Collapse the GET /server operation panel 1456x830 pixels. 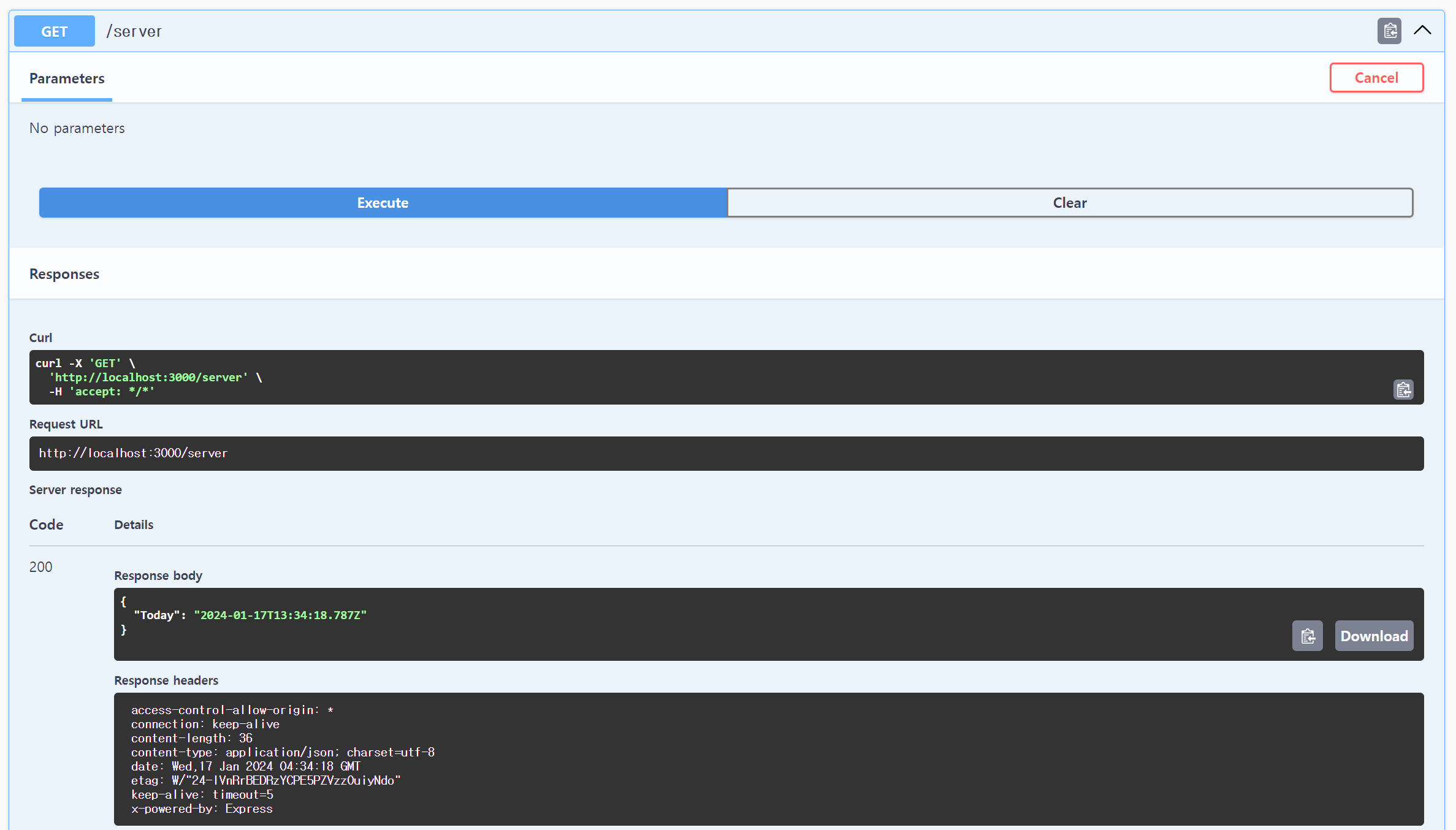pos(1422,30)
